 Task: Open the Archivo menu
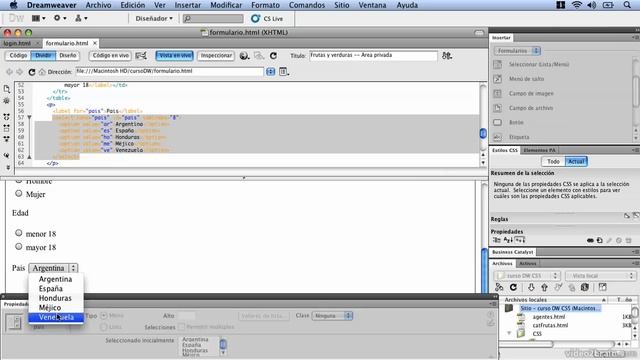98,5
